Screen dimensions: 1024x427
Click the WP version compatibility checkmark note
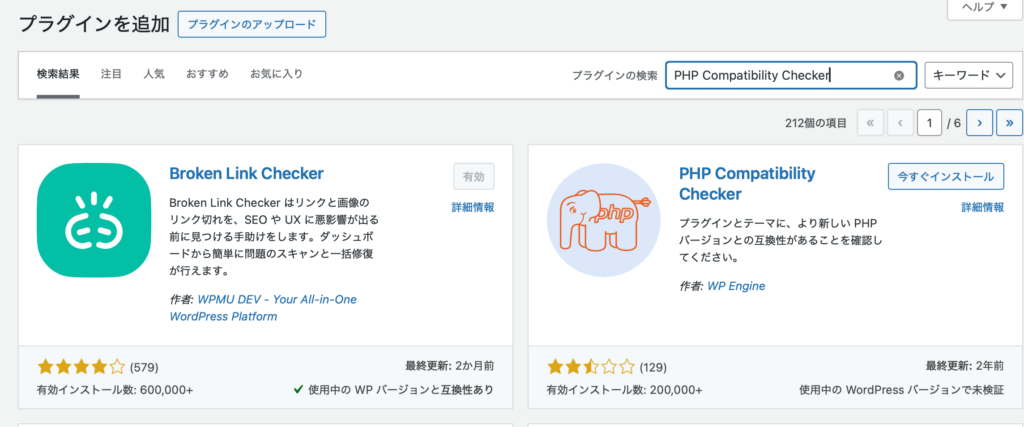[394, 390]
